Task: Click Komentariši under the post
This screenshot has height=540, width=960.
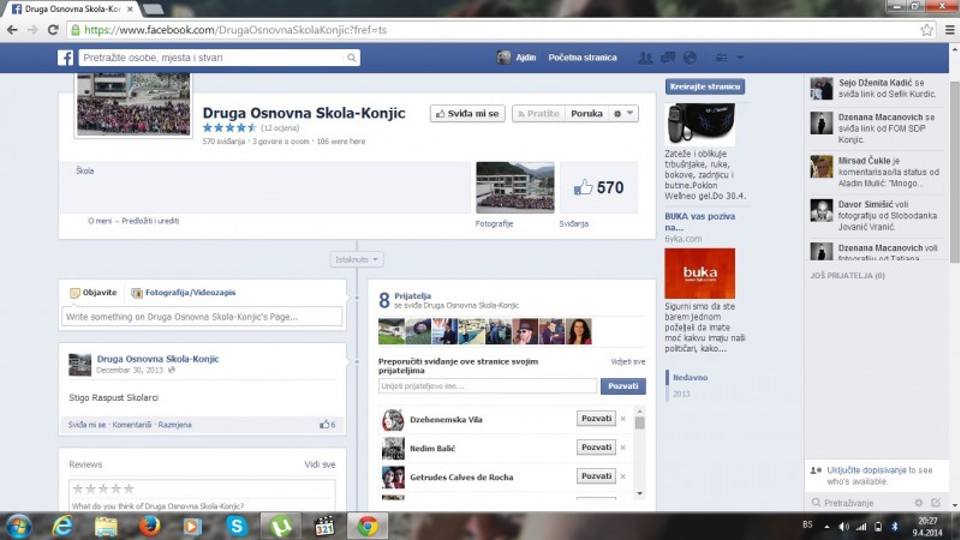Action: click(x=132, y=424)
